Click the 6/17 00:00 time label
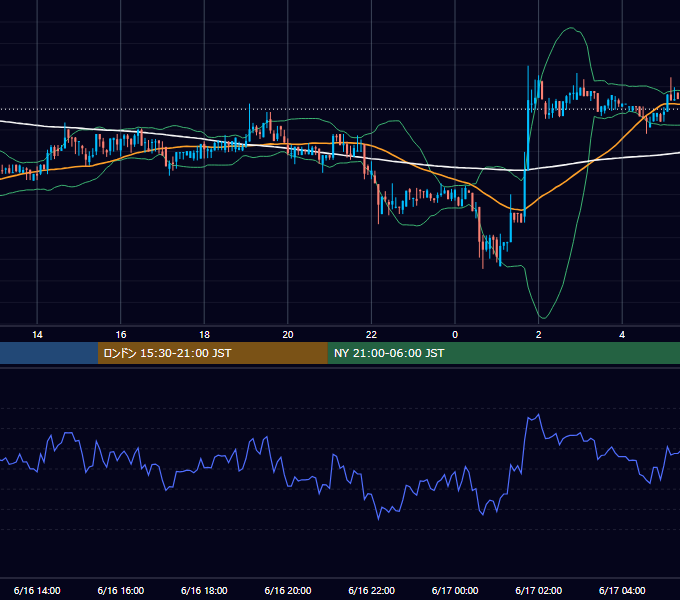This screenshot has width=680, height=600. [x=455, y=590]
